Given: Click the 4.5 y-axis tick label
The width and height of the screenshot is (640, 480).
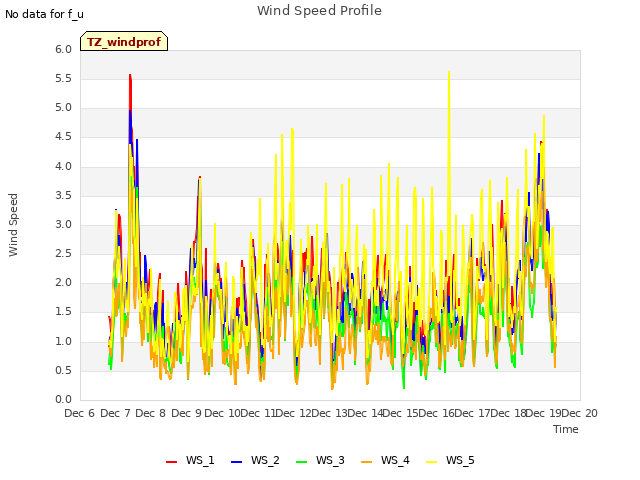Looking at the screenshot, I should 63,137.
